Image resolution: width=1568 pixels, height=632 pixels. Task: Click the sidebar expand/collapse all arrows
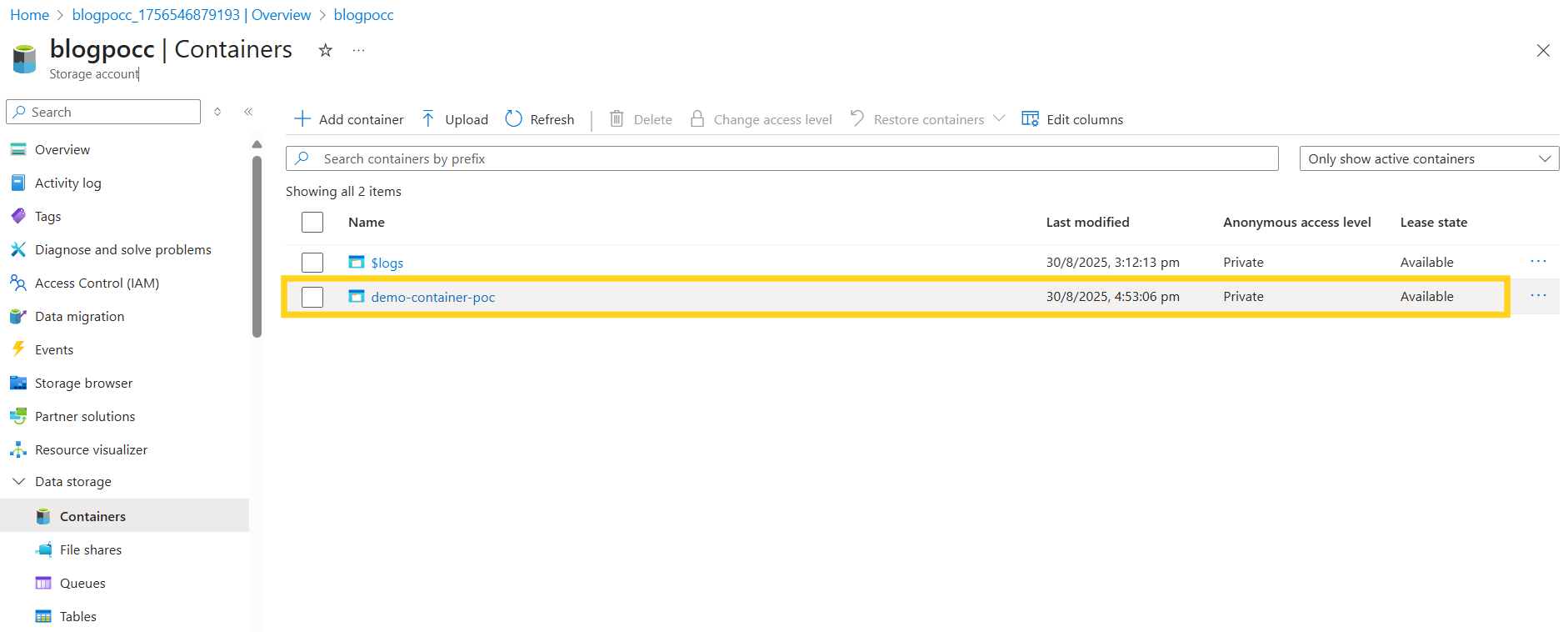(217, 112)
